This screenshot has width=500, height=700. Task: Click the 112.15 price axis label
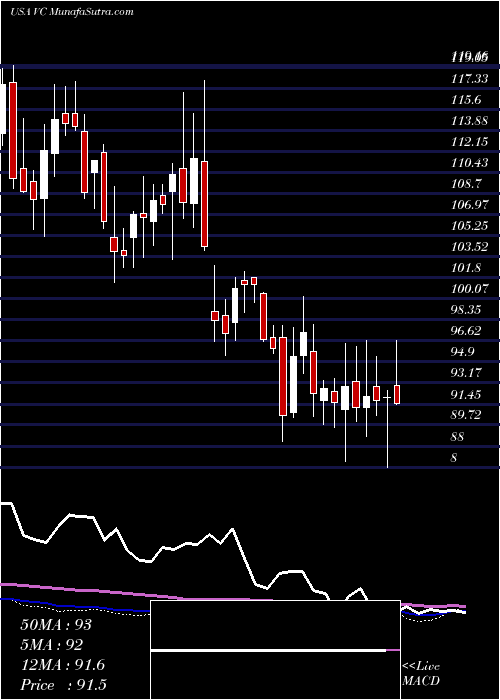(468, 142)
